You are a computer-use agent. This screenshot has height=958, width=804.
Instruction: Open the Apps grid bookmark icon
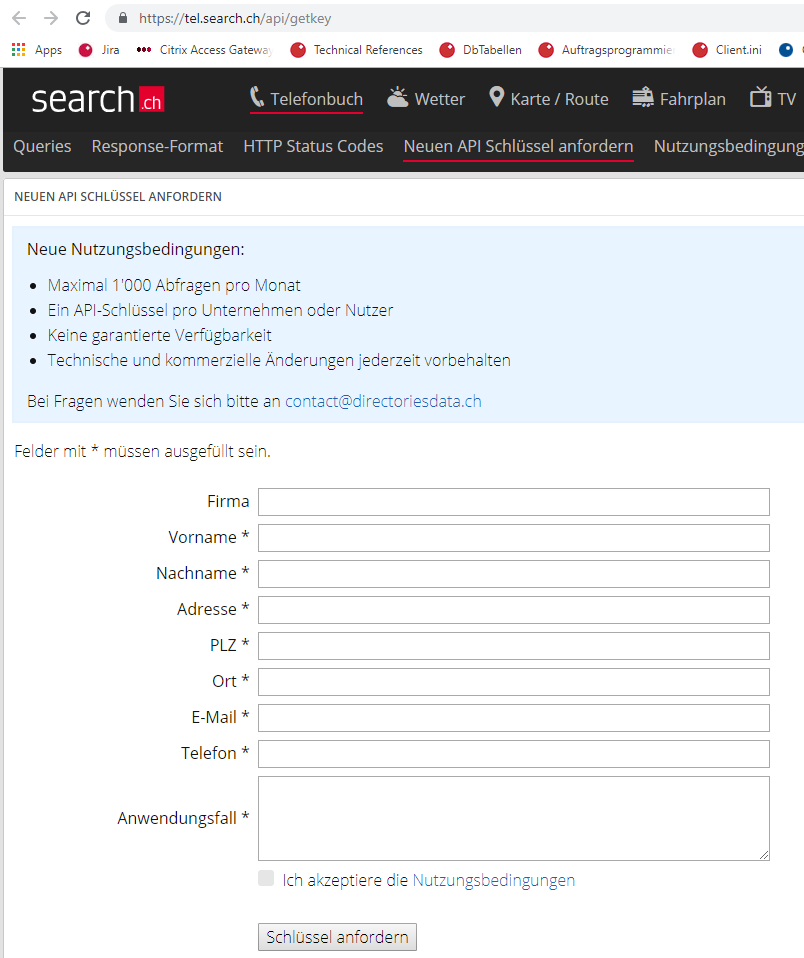19,49
